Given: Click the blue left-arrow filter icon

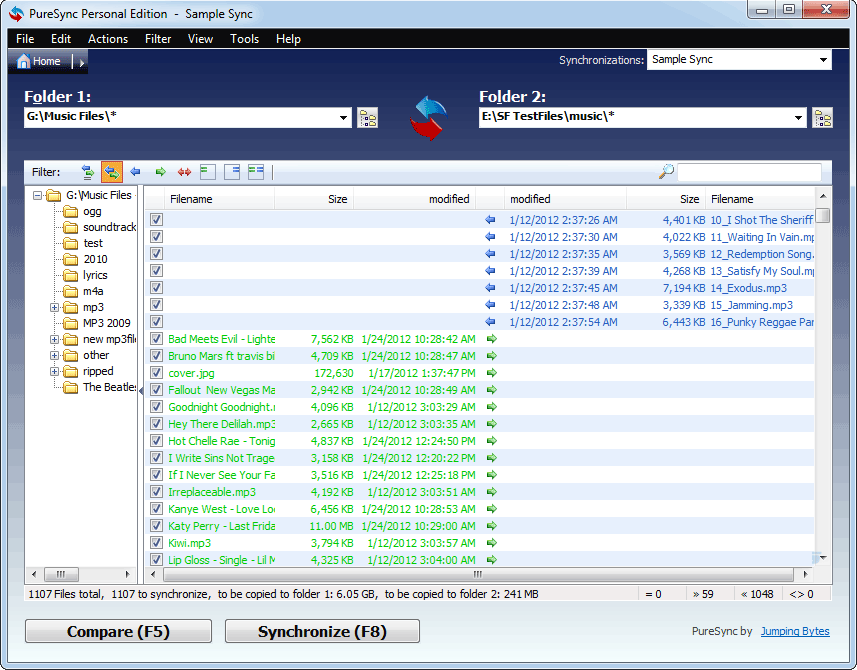Looking at the screenshot, I should (x=135, y=172).
